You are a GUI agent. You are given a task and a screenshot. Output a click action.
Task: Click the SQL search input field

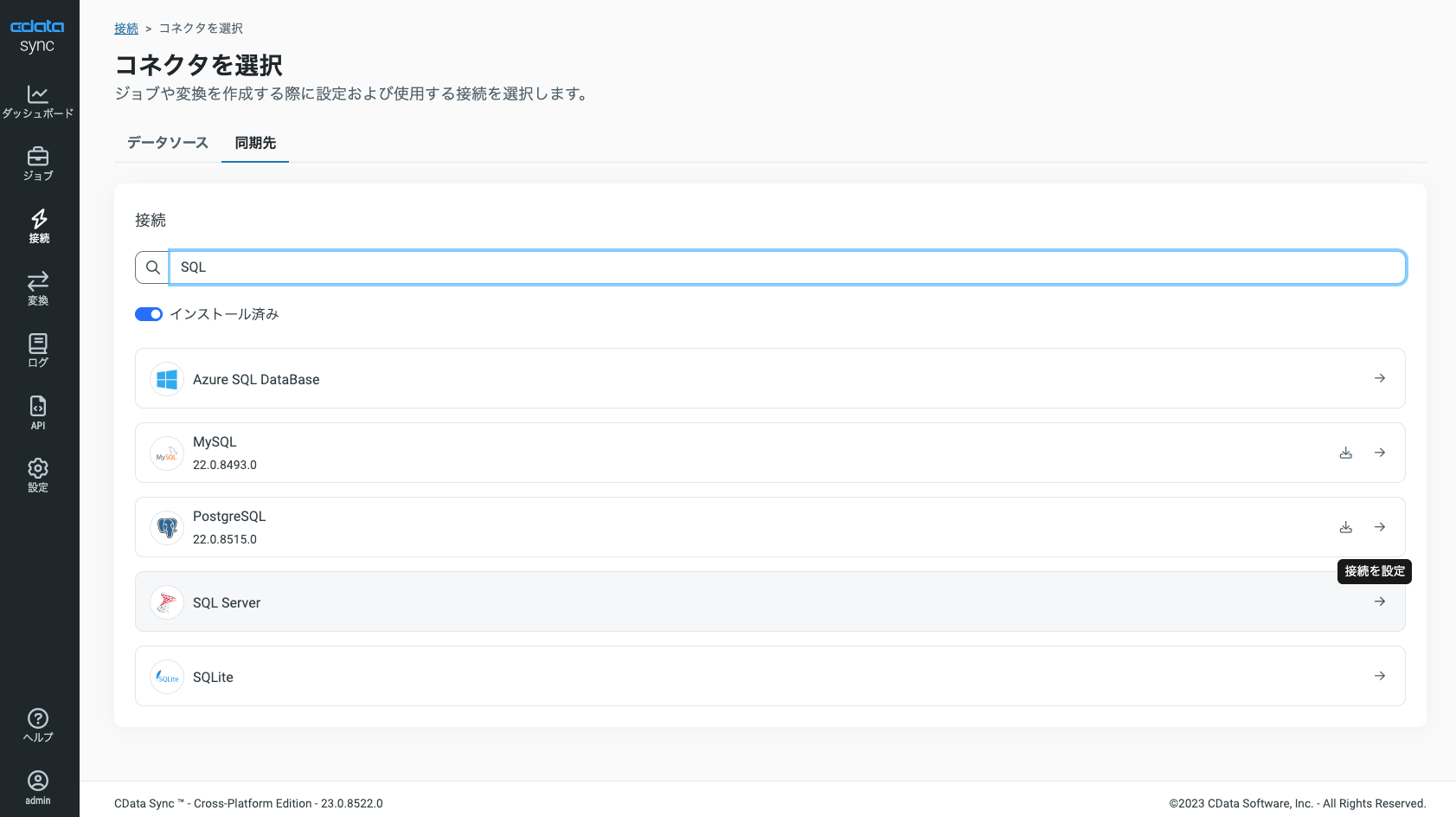tap(787, 267)
